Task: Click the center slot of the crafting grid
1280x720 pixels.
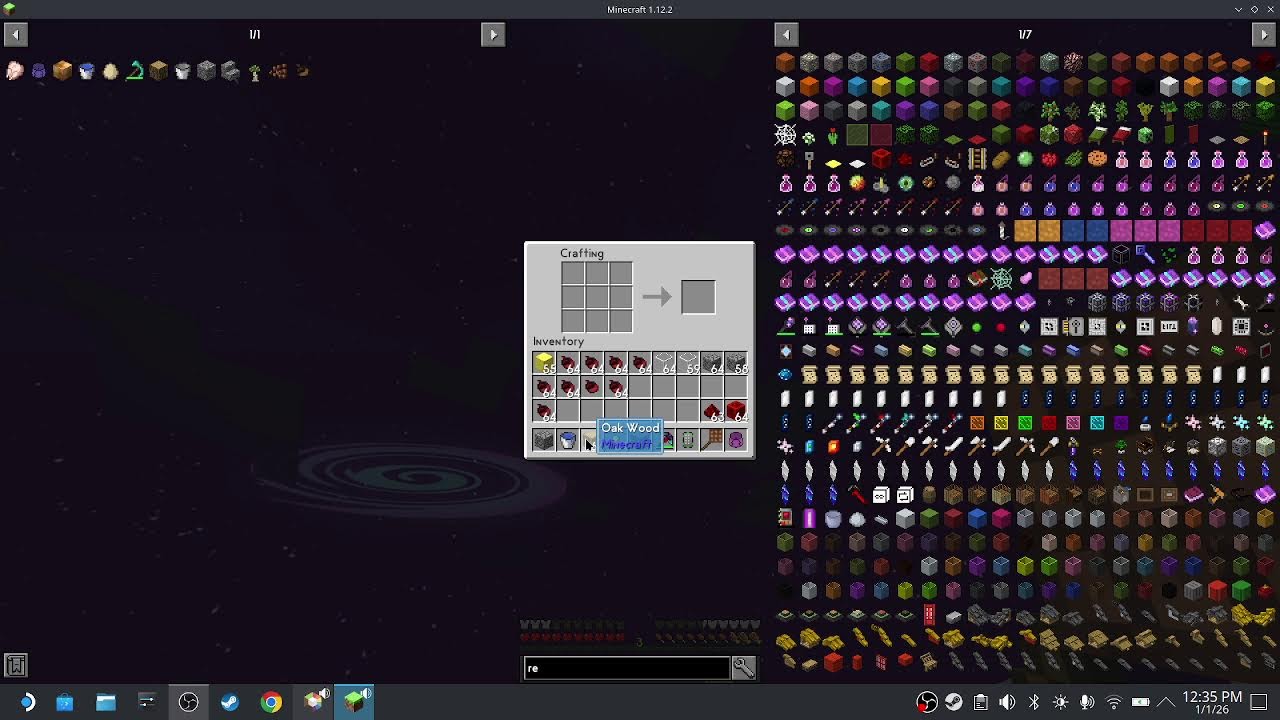Action: tap(597, 297)
